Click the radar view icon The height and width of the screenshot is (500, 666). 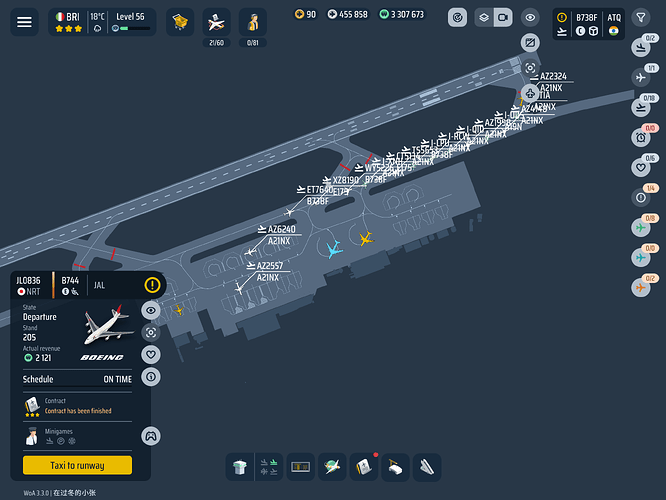[x=457, y=17]
